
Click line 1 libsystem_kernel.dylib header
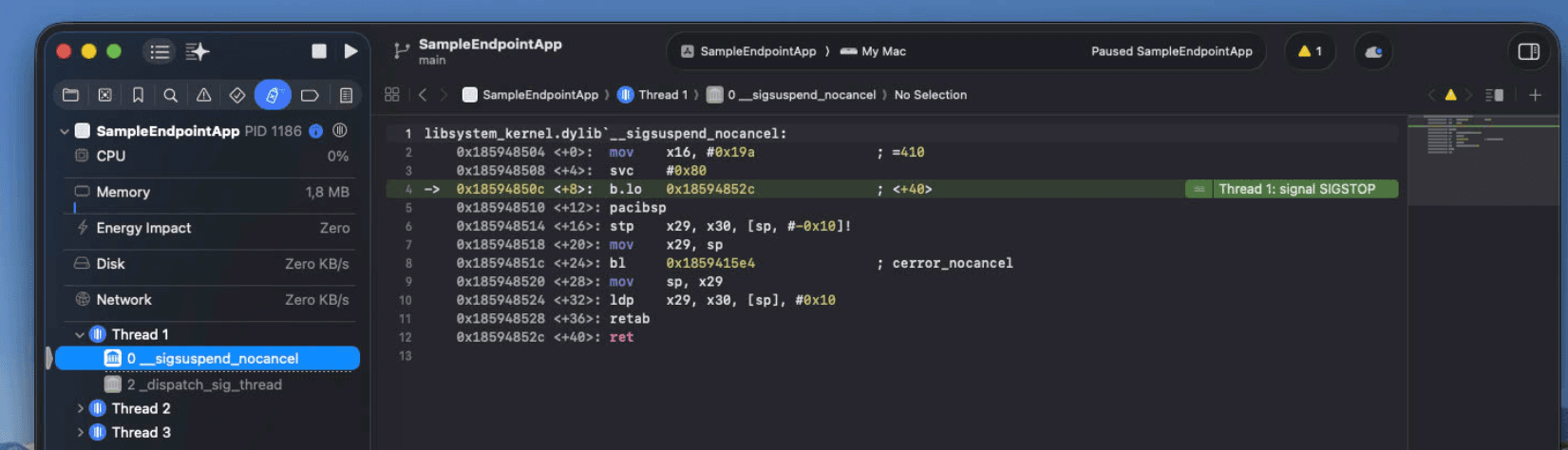[605, 134]
